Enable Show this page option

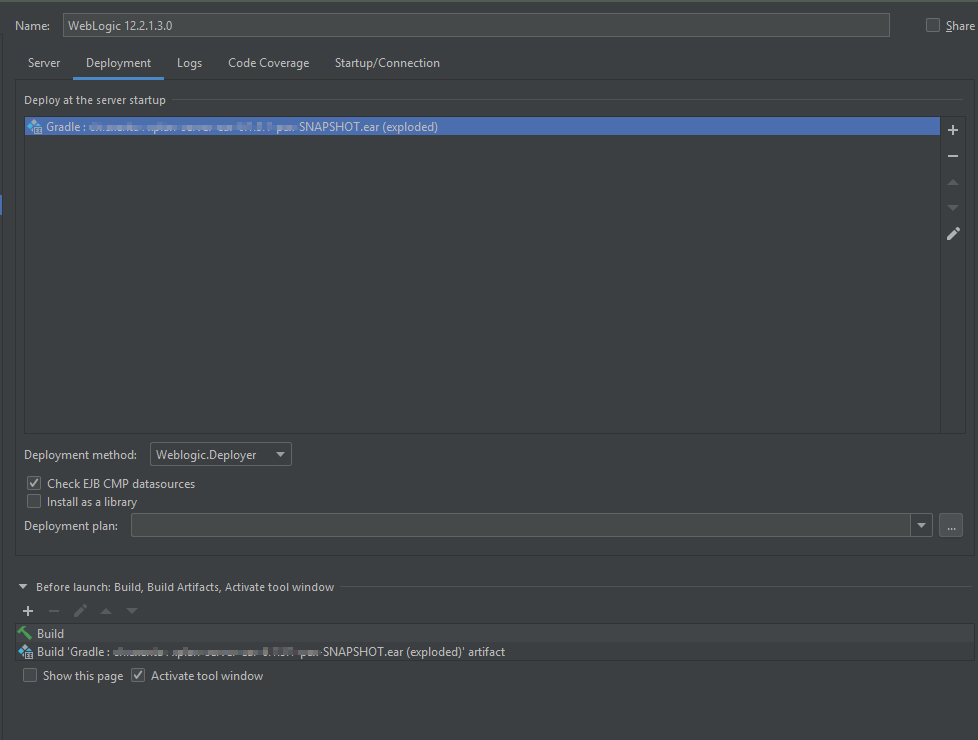[x=30, y=676]
